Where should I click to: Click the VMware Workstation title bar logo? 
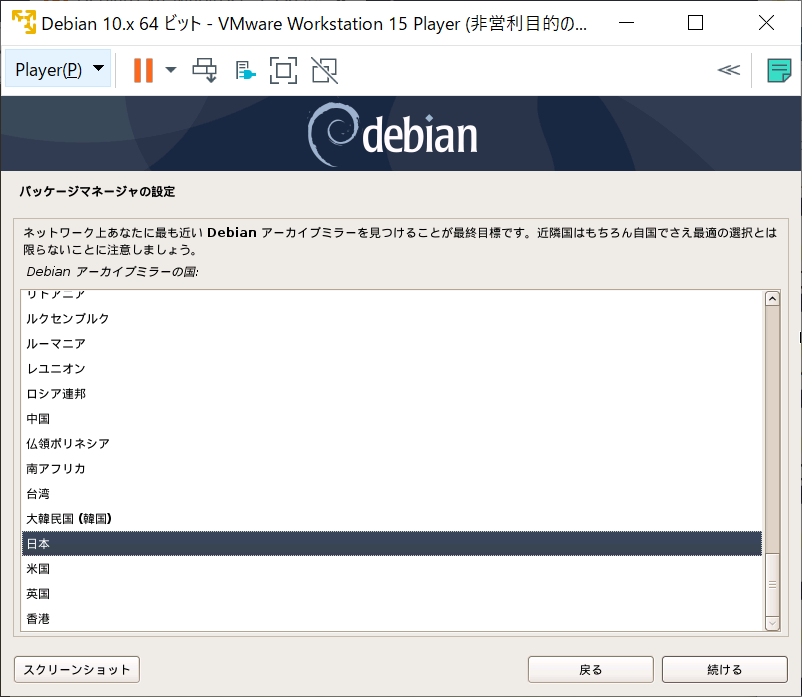(x=24, y=23)
